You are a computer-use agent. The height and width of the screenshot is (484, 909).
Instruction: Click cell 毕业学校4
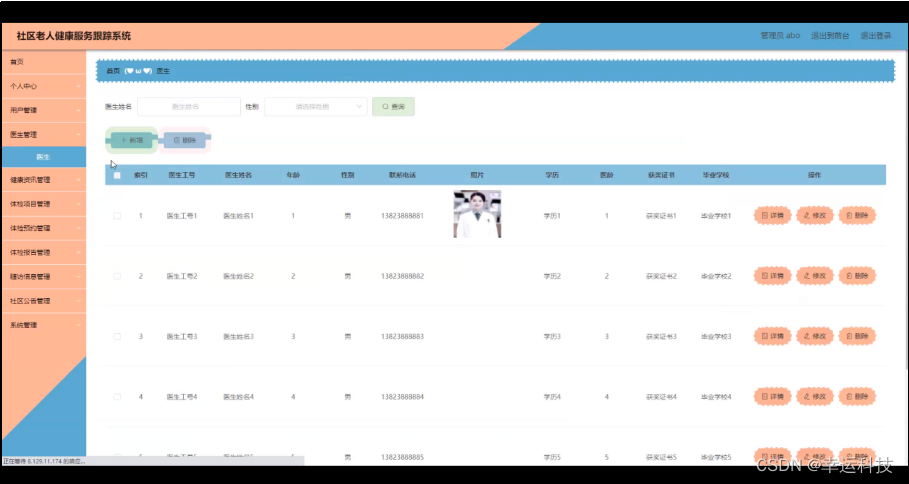(x=716, y=396)
